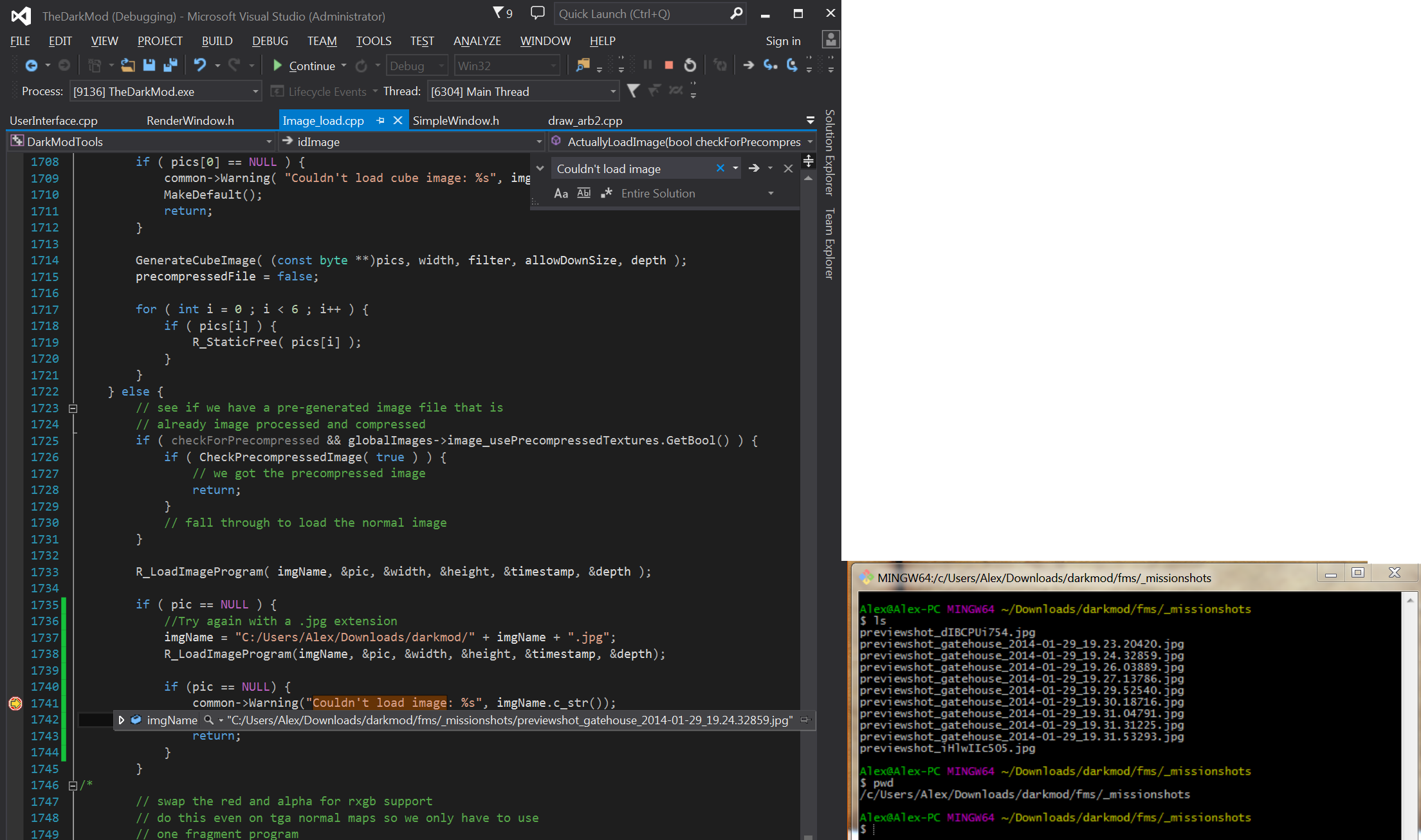Open the Process dropdown
Viewport: 1421px width, 840px height.
point(255,91)
